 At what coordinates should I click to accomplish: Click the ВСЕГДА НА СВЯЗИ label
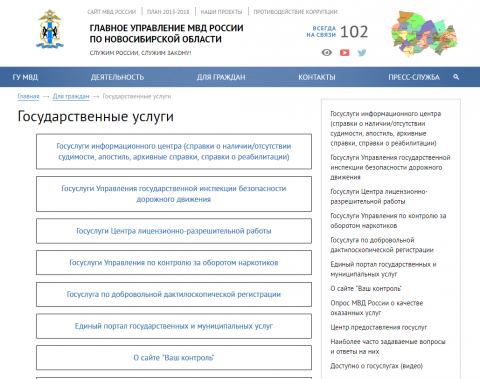tap(321, 31)
